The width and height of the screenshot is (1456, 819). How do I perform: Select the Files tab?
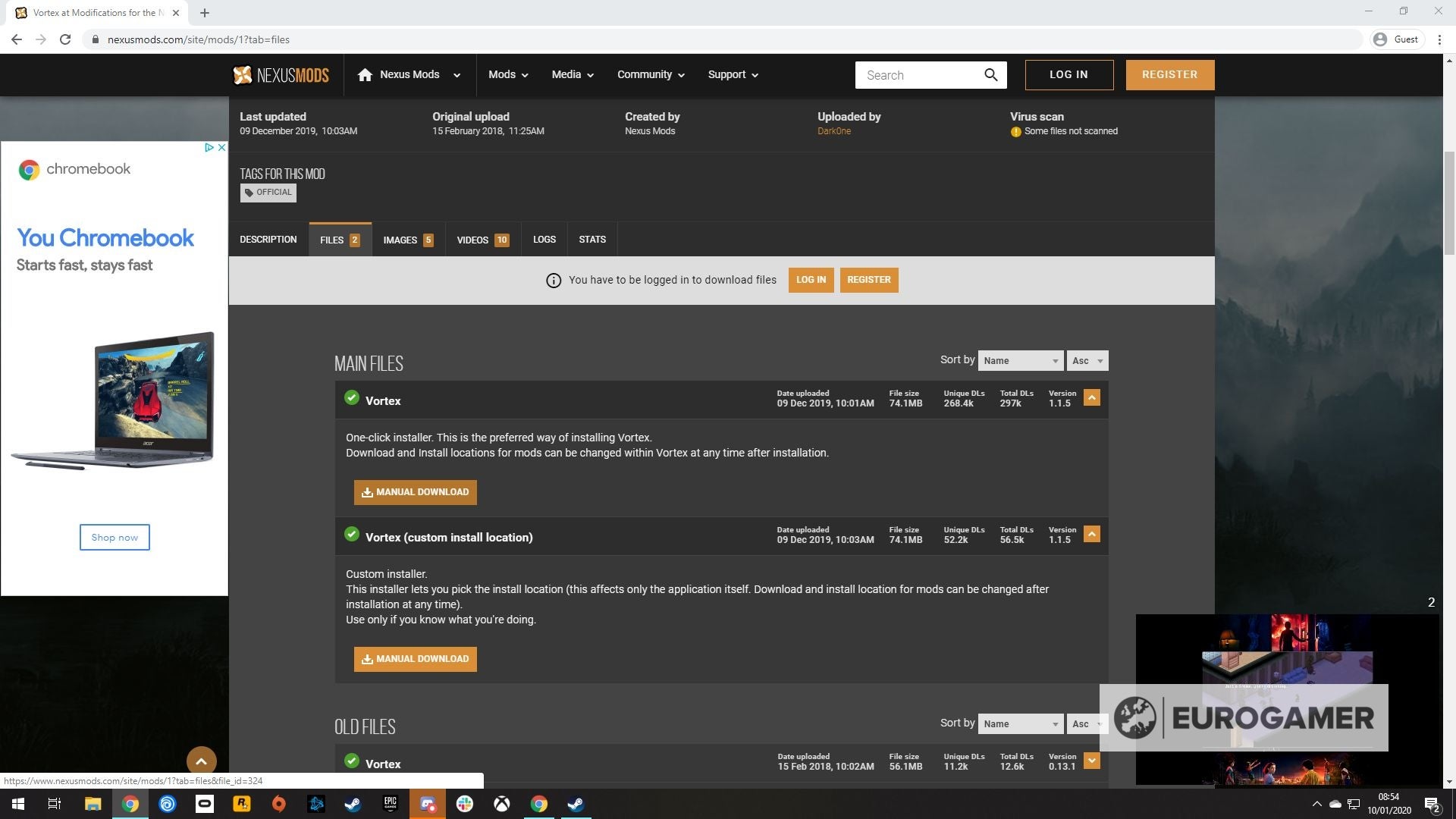340,240
